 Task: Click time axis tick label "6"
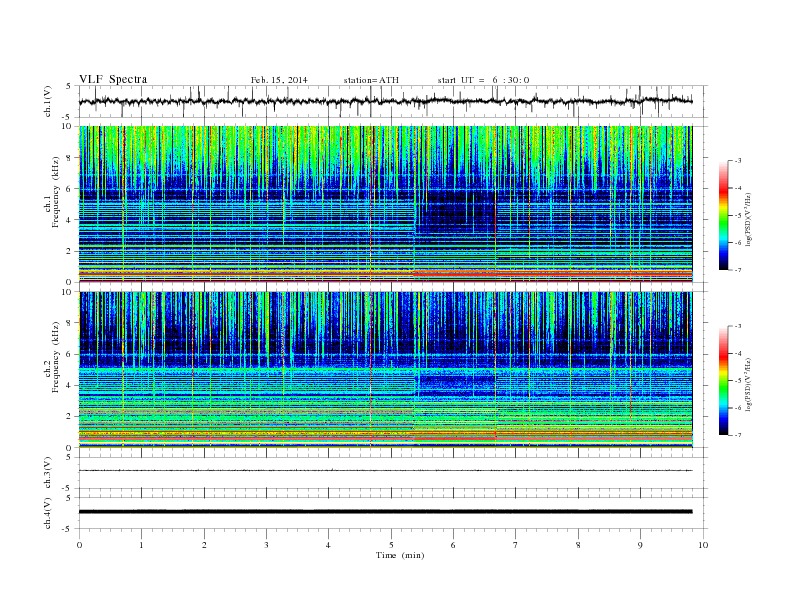pos(453,545)
